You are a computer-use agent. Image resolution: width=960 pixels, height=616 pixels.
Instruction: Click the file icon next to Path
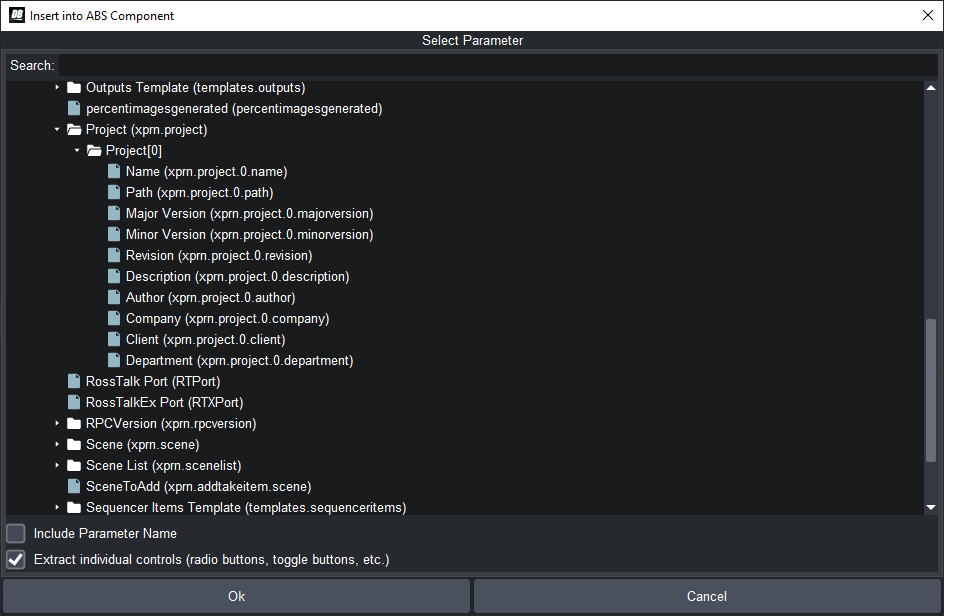pos(114,192)
